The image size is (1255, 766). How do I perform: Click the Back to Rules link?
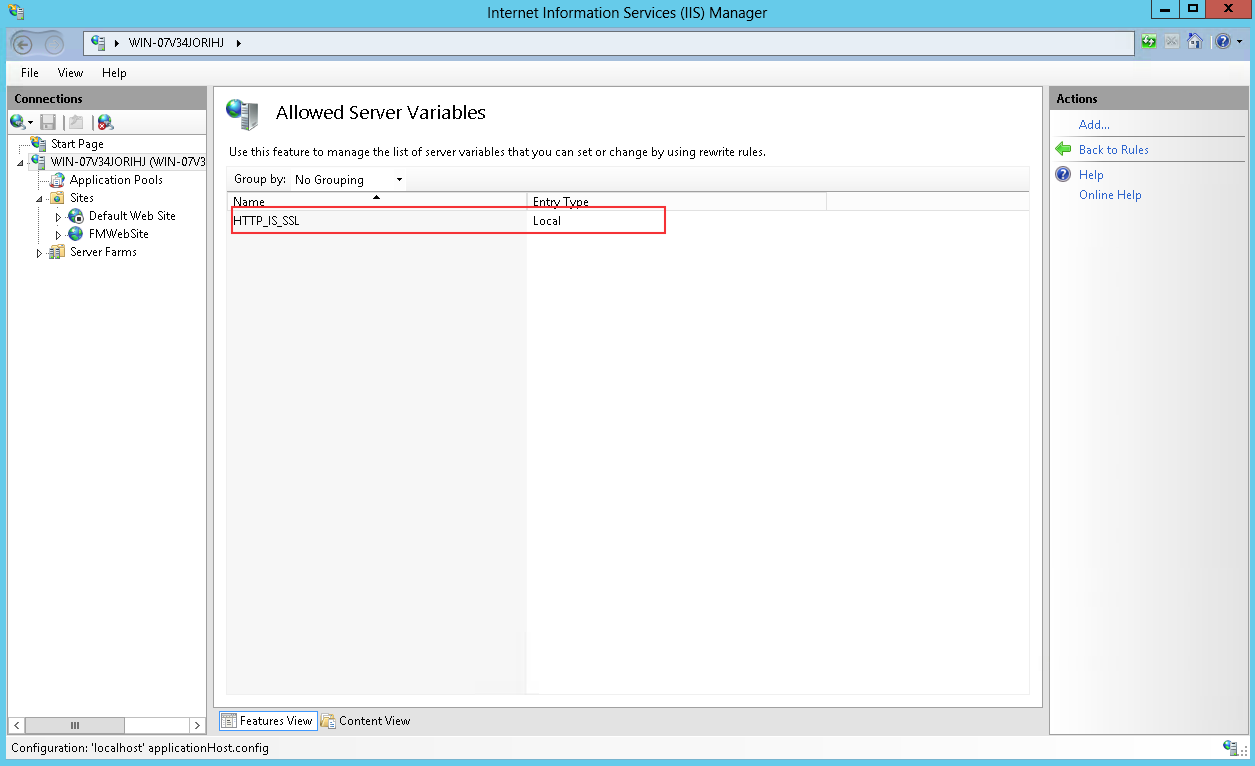(x=1114, y=150)
